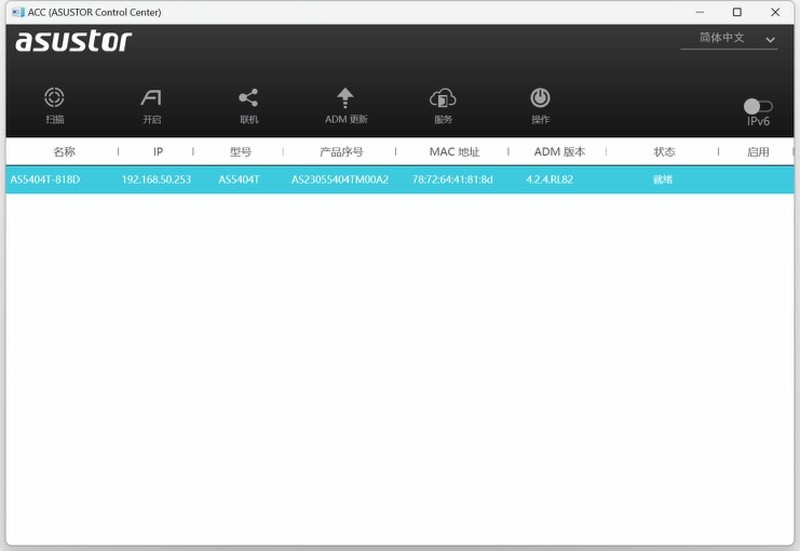Click the 就绪 status cell
The width and height of the screenshot is (800, 551).
point(663,180)
